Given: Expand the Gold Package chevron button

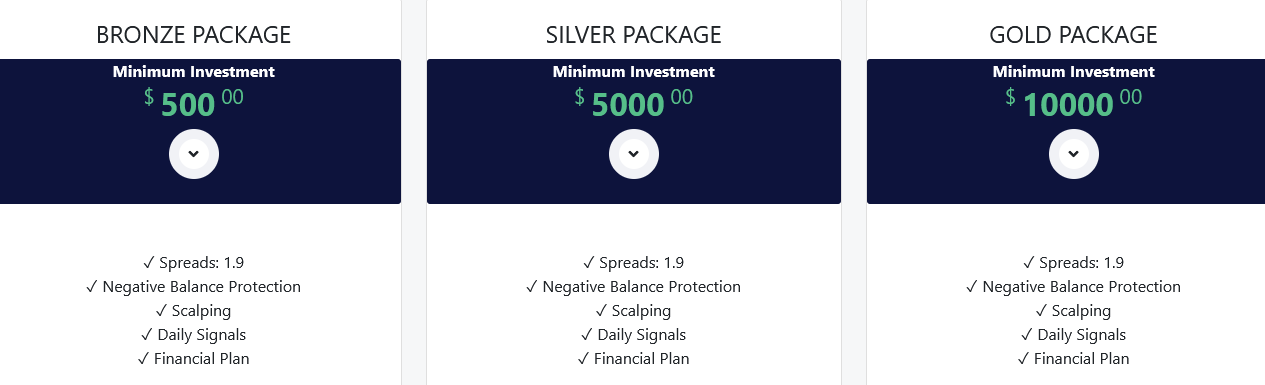Looking at the screenshot, I should click(x=1074, y=154).
